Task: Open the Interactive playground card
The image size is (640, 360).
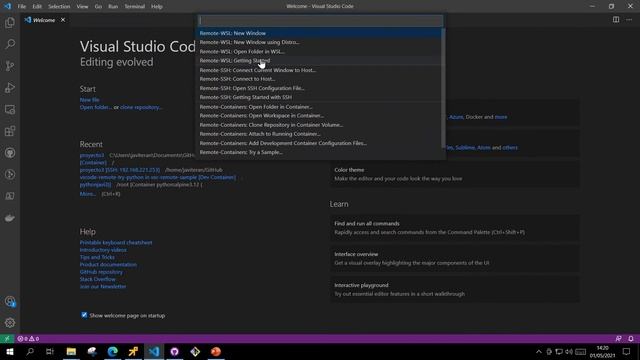Action: 454,289
